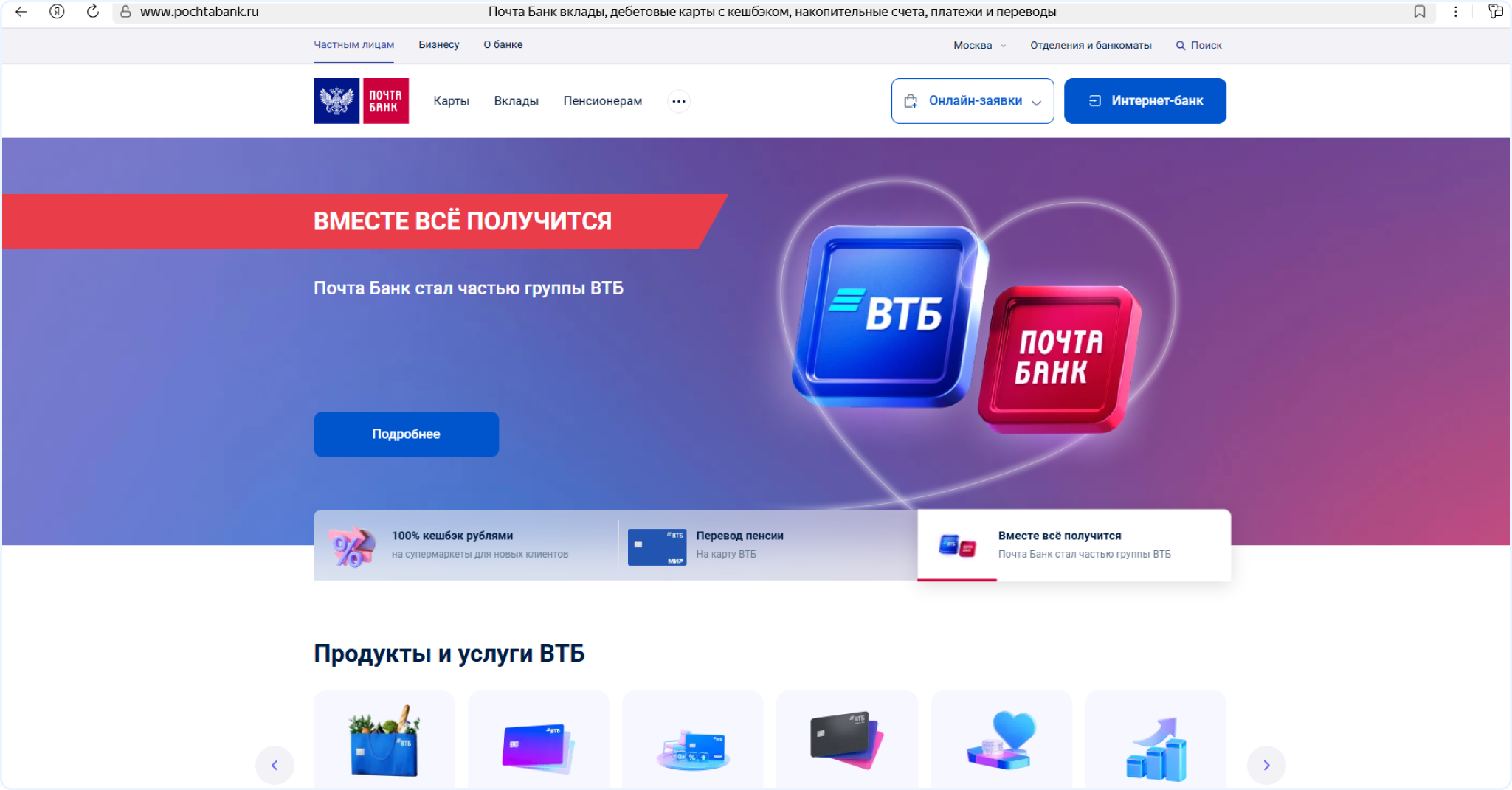Click the Pochta Bank logo
The width and height of the screenshot is (1512, 790).
[361, 101]
